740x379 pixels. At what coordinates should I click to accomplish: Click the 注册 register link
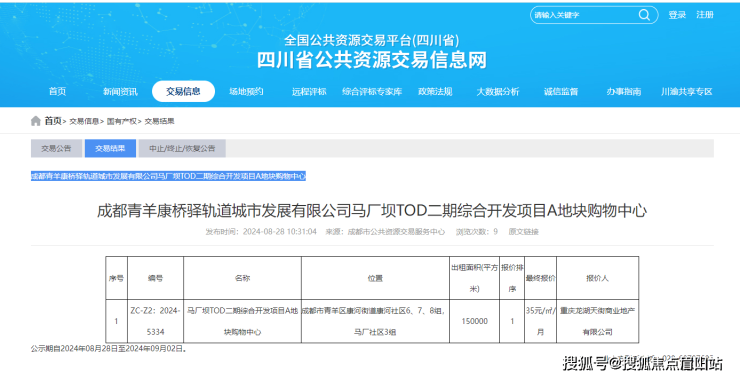pyautogui.click(x=705, y=15)
